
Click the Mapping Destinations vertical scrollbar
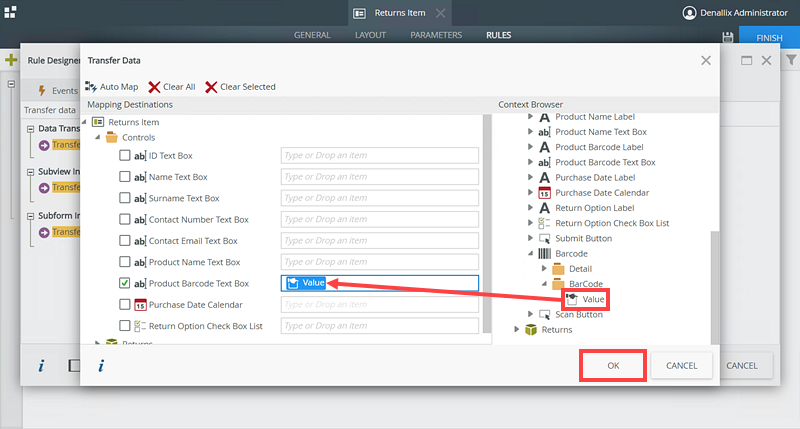click(x=487, y=223)
